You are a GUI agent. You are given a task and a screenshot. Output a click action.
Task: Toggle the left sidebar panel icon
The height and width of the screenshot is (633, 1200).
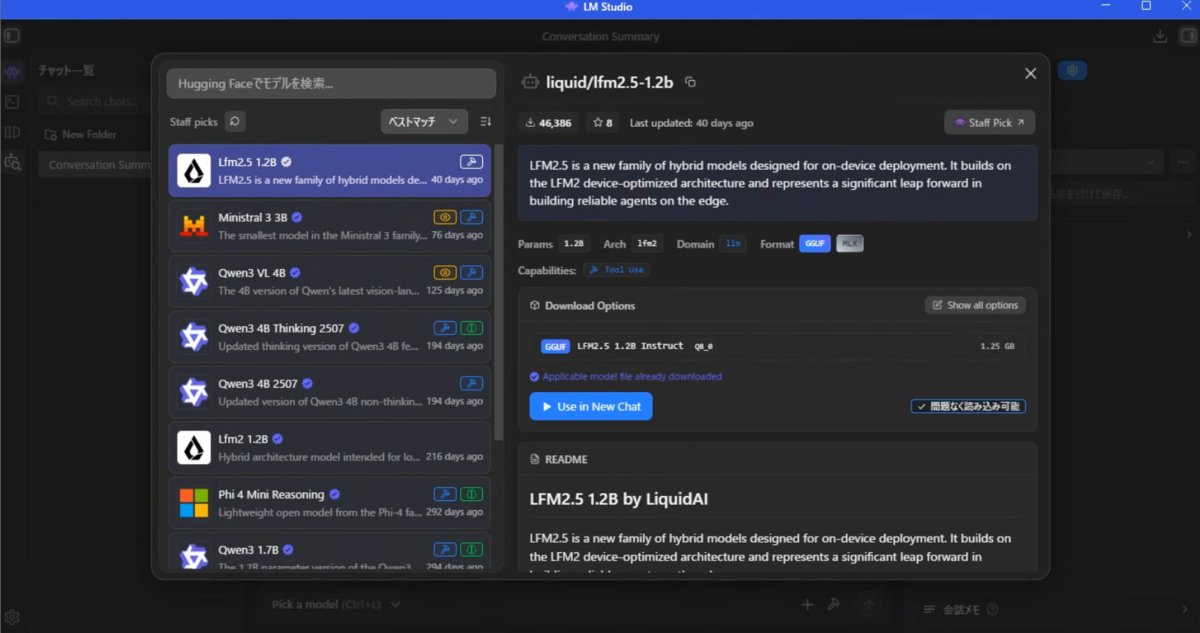click(x=12, y=36)
